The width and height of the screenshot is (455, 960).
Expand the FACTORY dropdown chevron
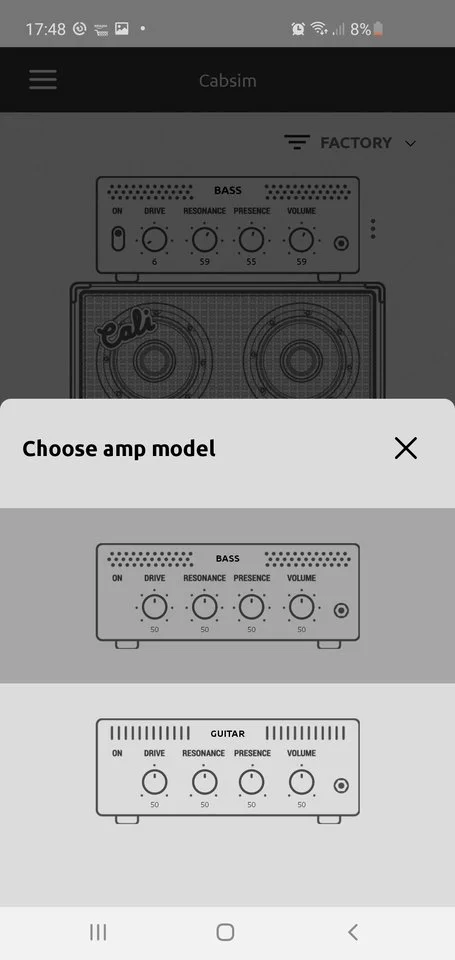coord(410,144)
